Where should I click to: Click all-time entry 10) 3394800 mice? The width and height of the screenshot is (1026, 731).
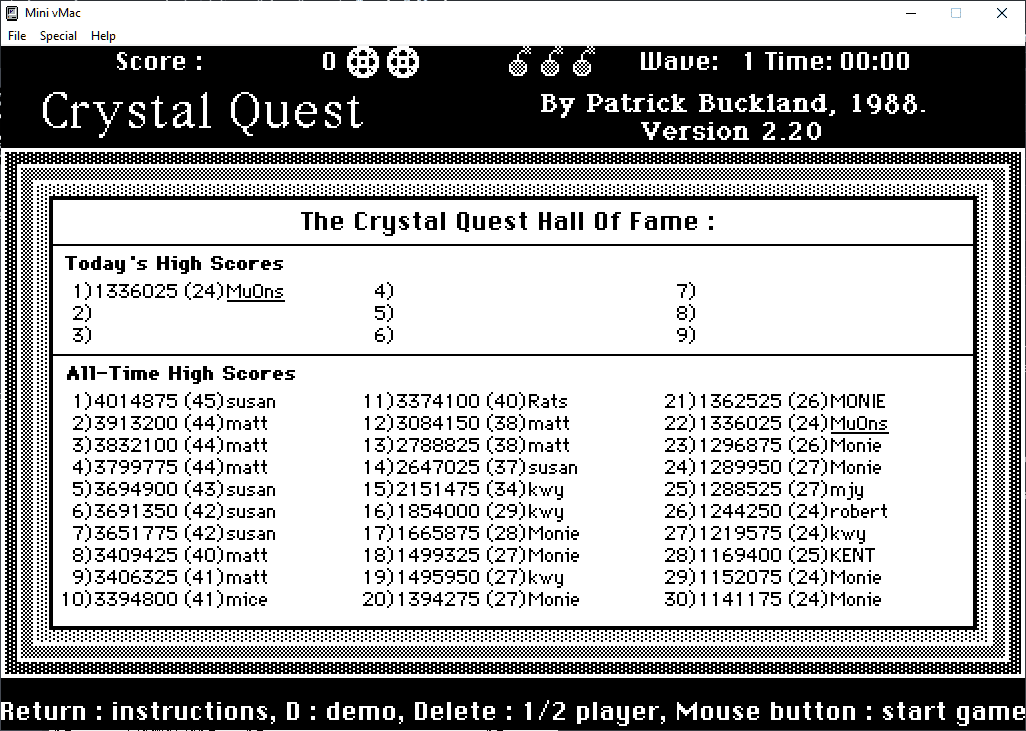coord(164,599)
